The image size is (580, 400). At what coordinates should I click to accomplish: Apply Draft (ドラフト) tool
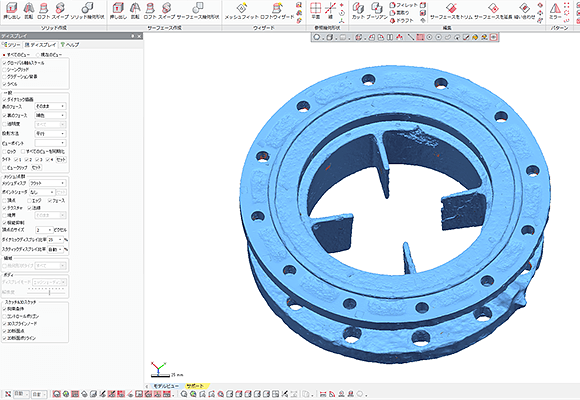click(x=401, y=20)
